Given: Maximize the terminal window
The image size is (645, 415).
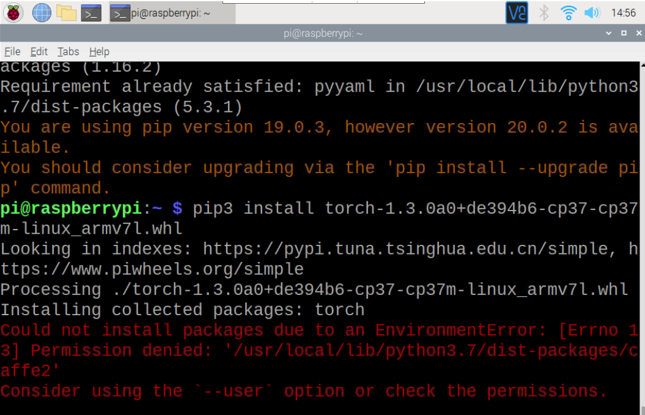Looking at the screenshot, I should click(624, 33).
